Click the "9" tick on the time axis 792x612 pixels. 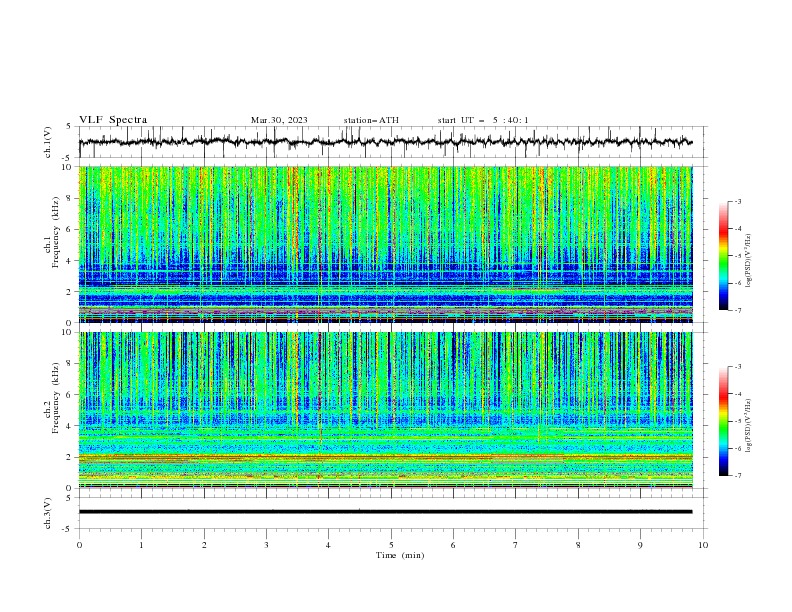pyautogui.click(x=640, y=545)
